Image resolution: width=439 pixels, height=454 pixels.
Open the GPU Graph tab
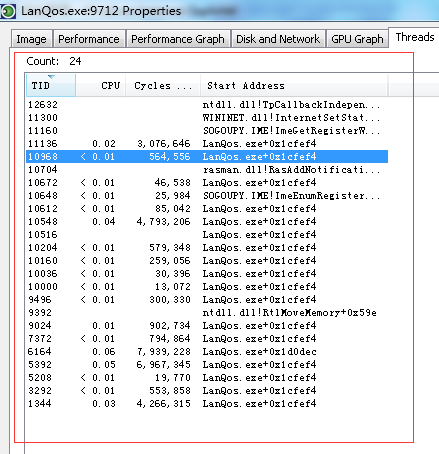tap(357, 39)
